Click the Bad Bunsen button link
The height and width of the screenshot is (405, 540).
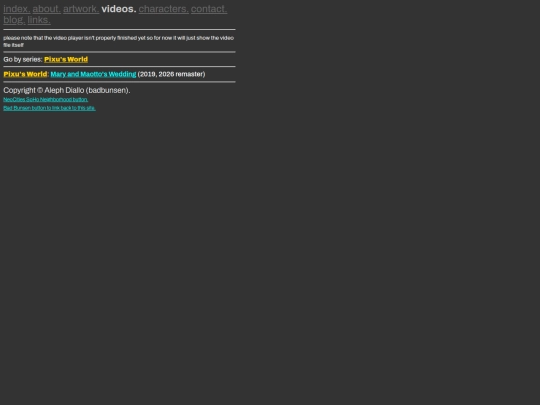(49, 108)
